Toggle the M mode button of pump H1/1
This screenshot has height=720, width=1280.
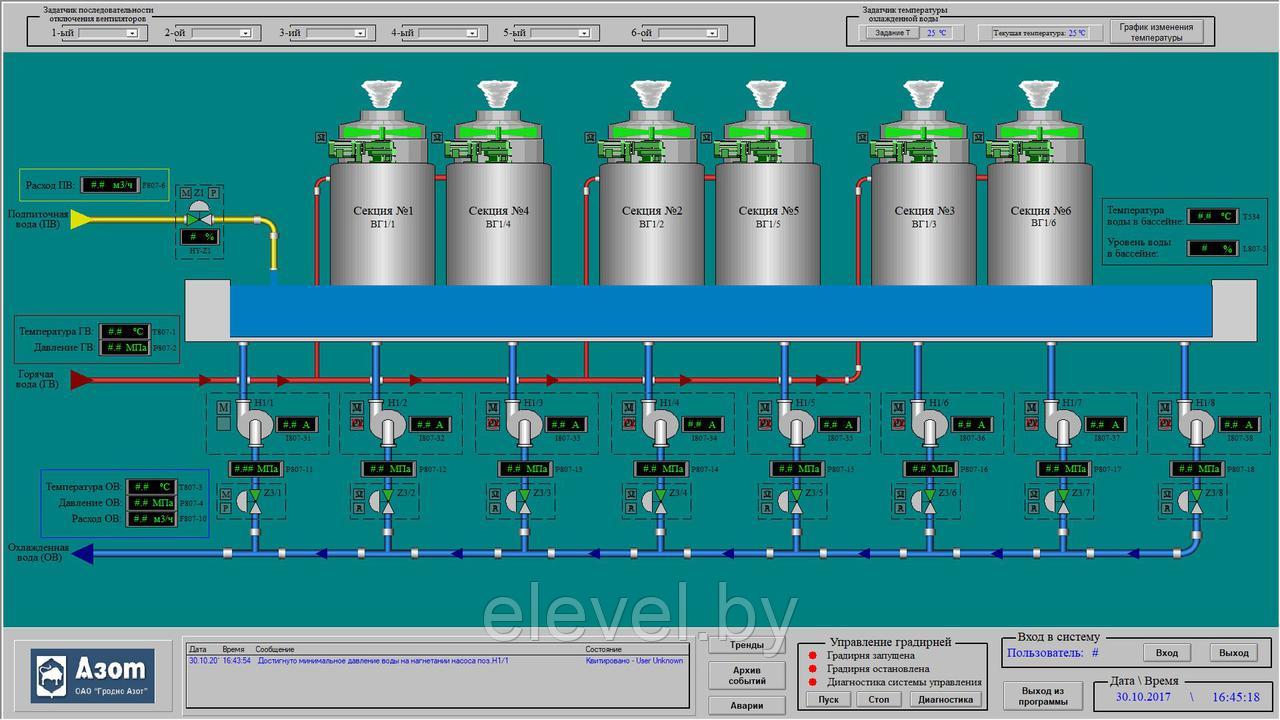pos(224,407)
